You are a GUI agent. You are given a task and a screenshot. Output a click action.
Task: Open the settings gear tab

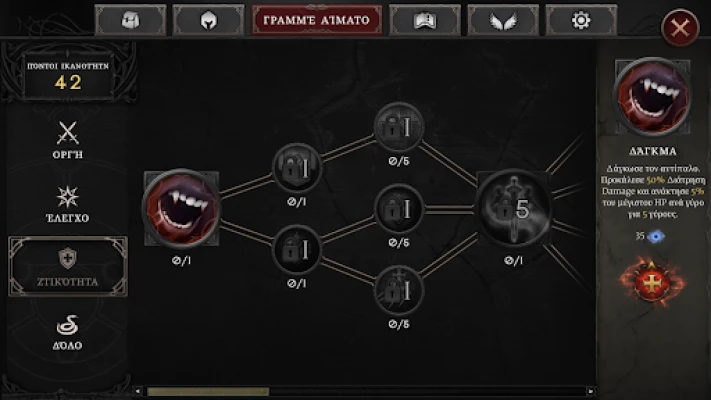(x=581, y=20)
